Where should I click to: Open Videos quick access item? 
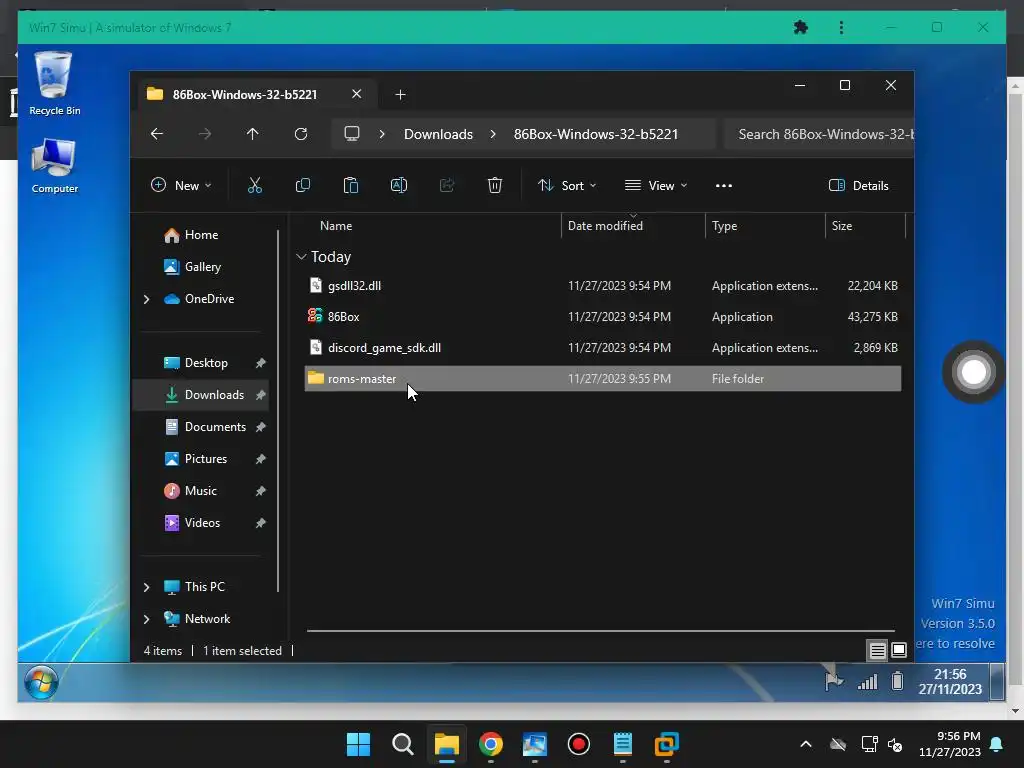click(x=202, y=522)
